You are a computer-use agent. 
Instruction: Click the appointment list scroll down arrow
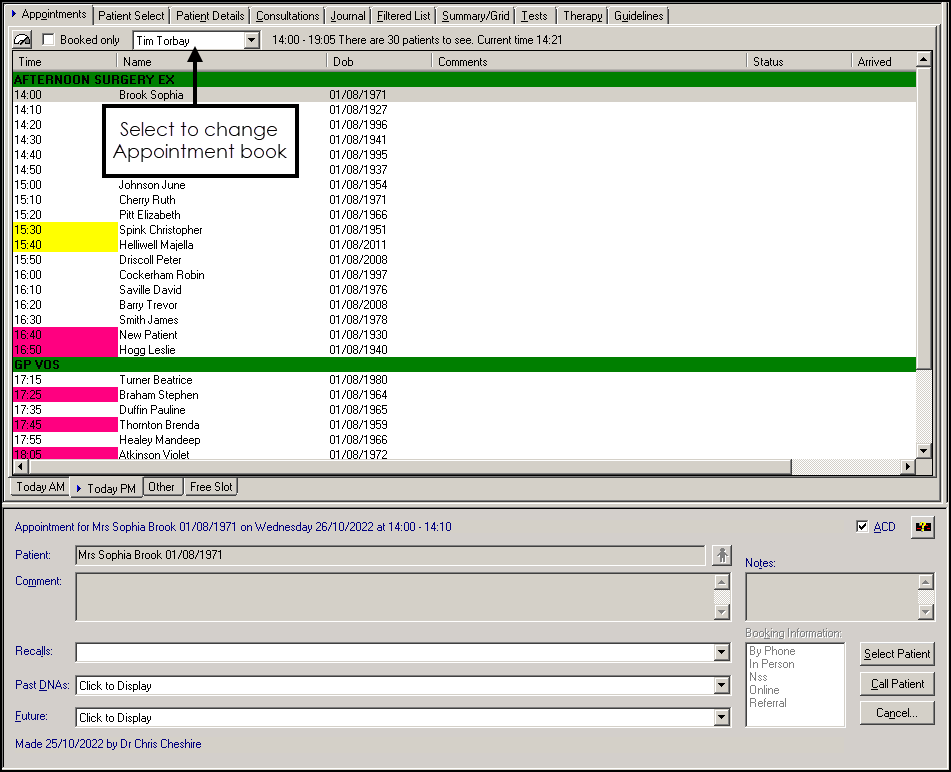(x=925, y=451)
